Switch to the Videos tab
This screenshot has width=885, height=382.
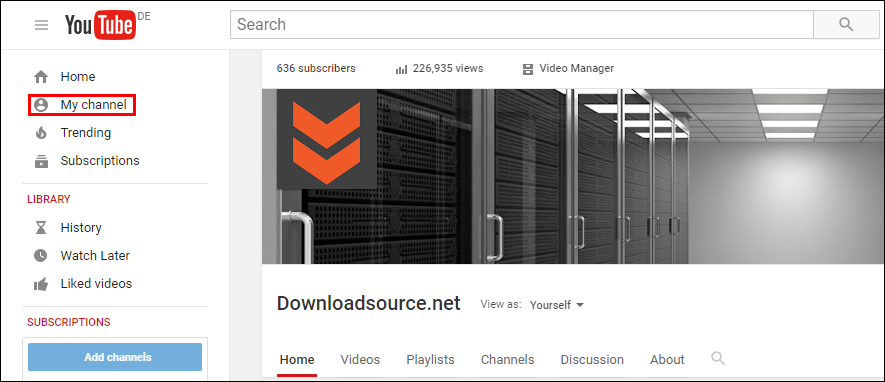click(360, 359)
